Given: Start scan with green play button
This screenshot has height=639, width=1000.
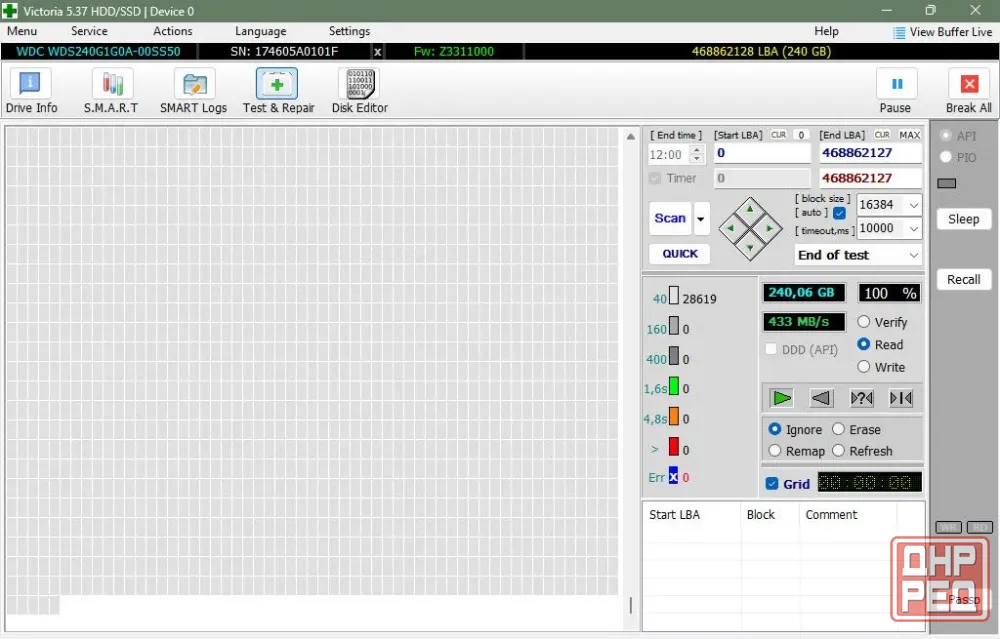Looking at the screenshot, I should pyautogui.click(x=781, y=399).
